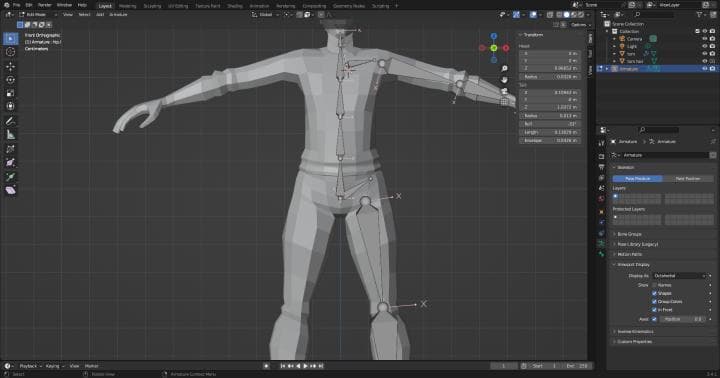Viewport: 720px width, 378px height.
Task: Toggle the perspective/orthographic grid icon
Action: pyautogui.click(x=504, y=102)
